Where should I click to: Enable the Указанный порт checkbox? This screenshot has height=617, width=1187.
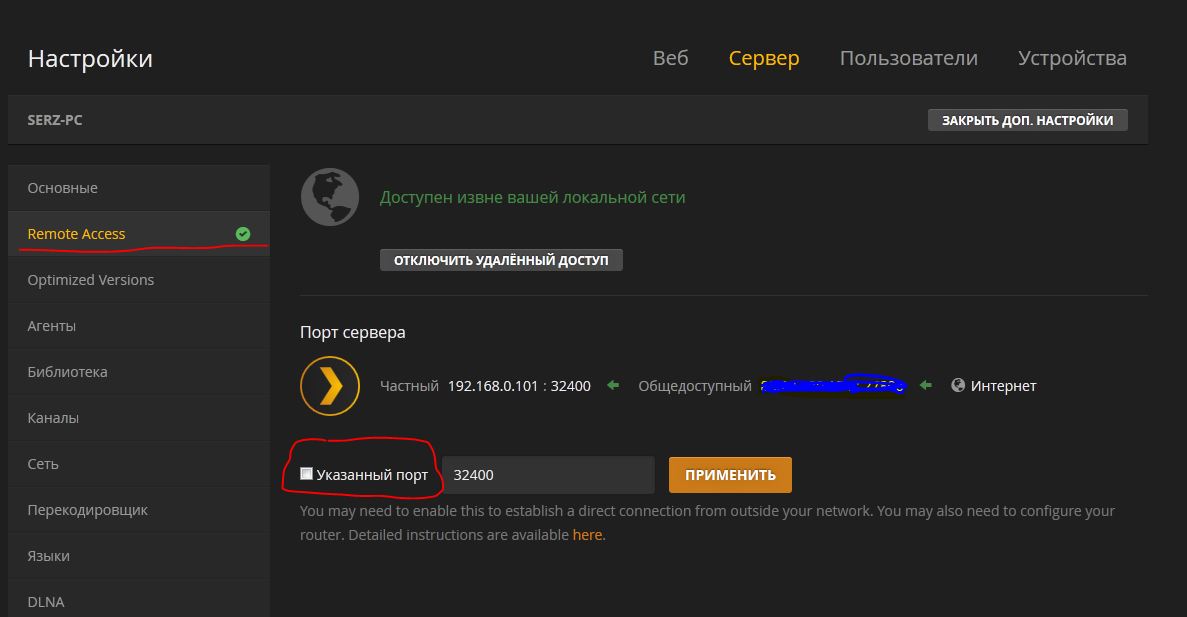coord(307,474)
